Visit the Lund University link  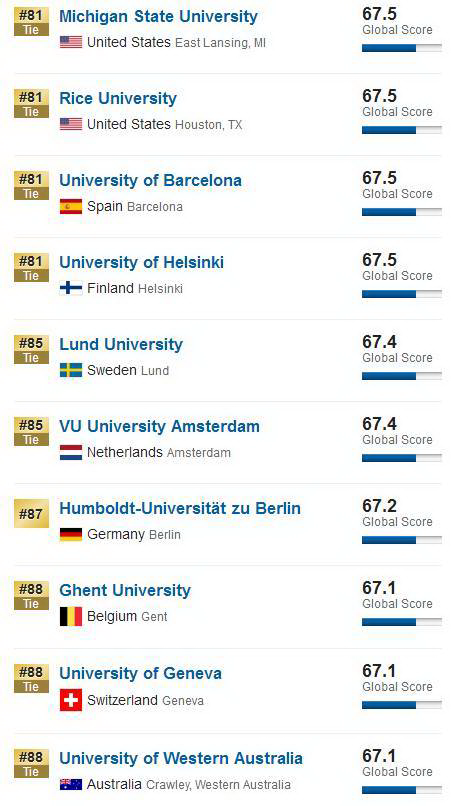click(121, 344)
